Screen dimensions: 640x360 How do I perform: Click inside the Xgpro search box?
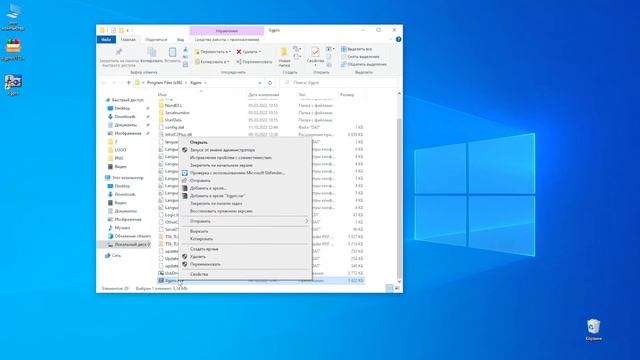(x=338, y=83)
